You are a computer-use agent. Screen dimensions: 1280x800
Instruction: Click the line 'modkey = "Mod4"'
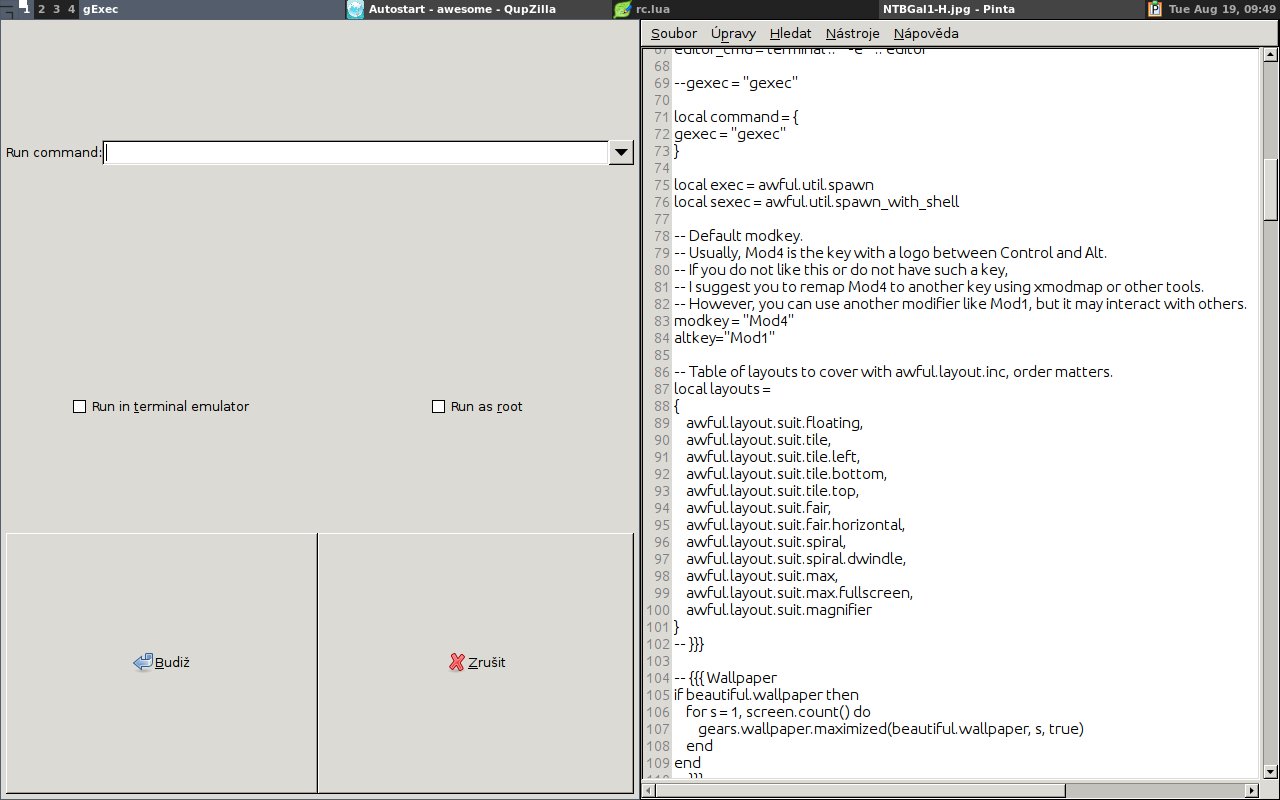pos(734,321)
